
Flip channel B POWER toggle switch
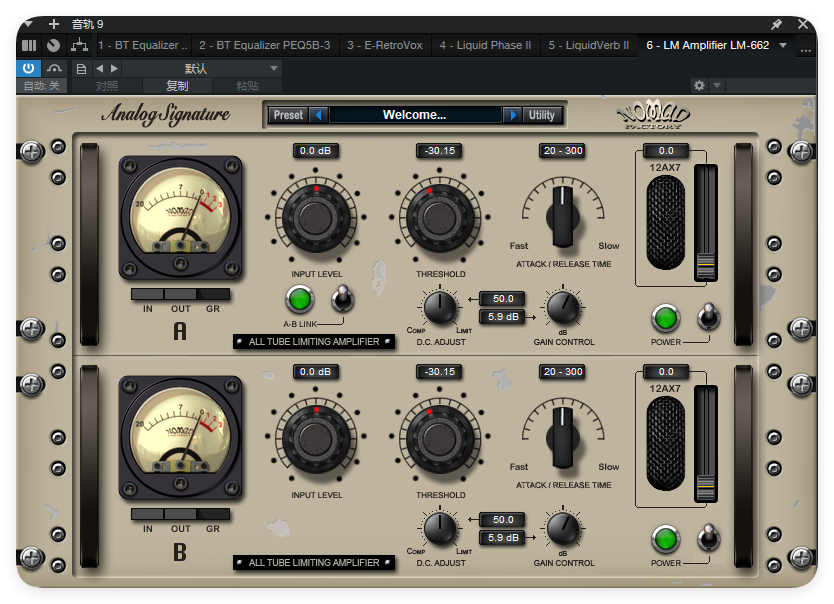click(708, 538)
